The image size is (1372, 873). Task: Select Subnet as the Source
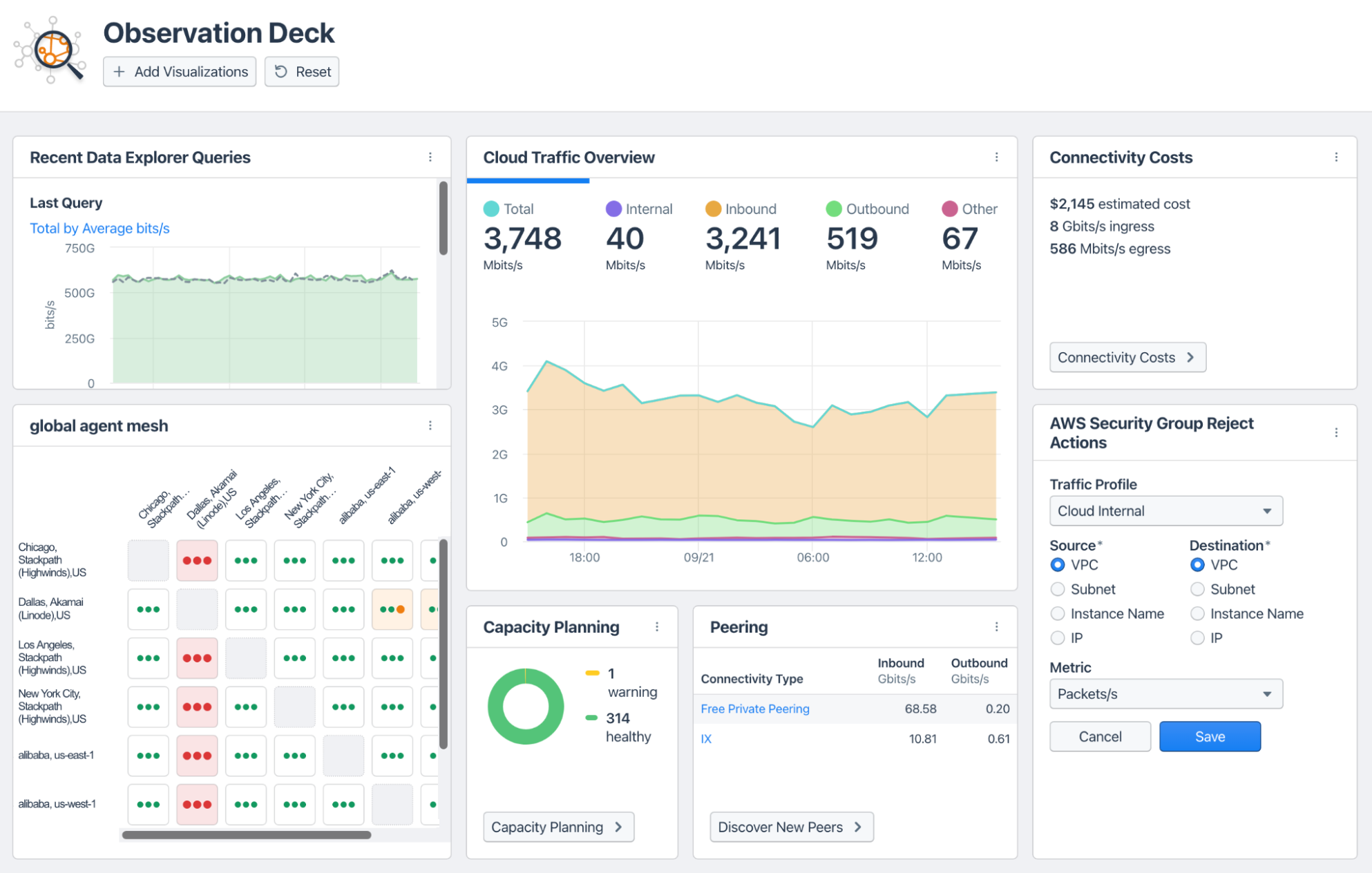pyautogui.click(x=1058, y=589)
